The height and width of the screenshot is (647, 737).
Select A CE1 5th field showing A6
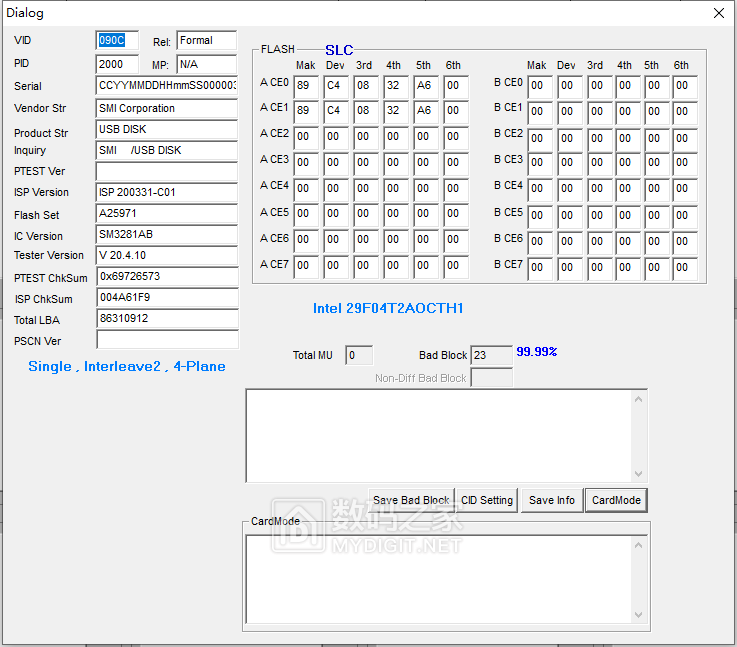pyautogui.click(x=425, y=111)
